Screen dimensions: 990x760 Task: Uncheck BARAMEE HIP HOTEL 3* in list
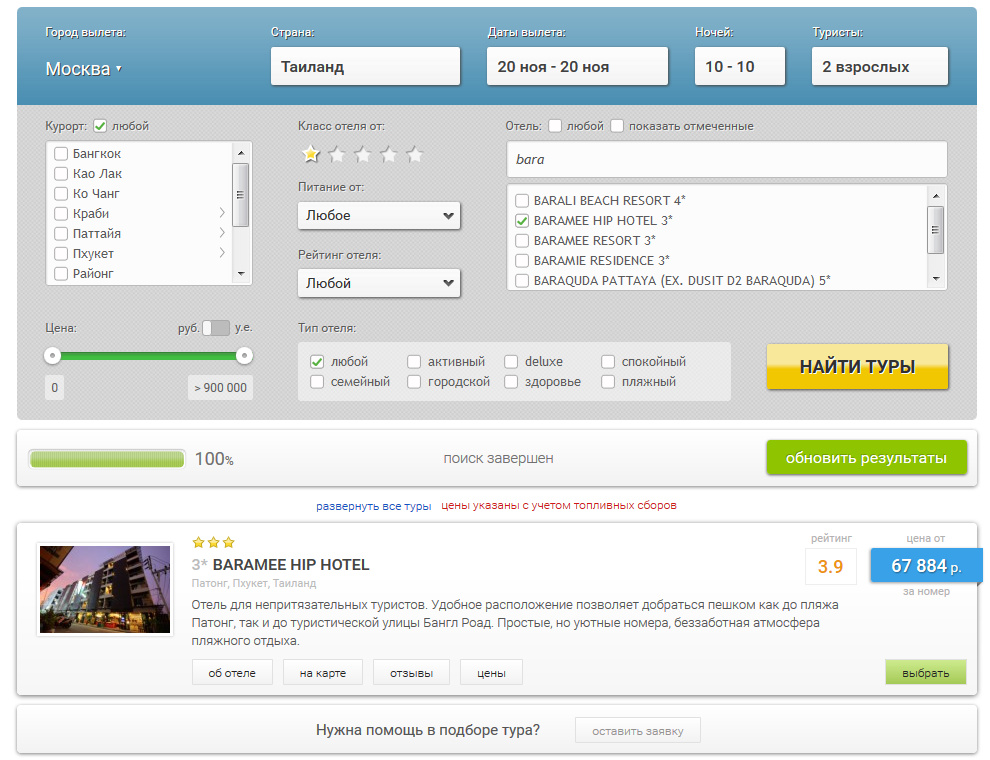[x=522, y=220]
